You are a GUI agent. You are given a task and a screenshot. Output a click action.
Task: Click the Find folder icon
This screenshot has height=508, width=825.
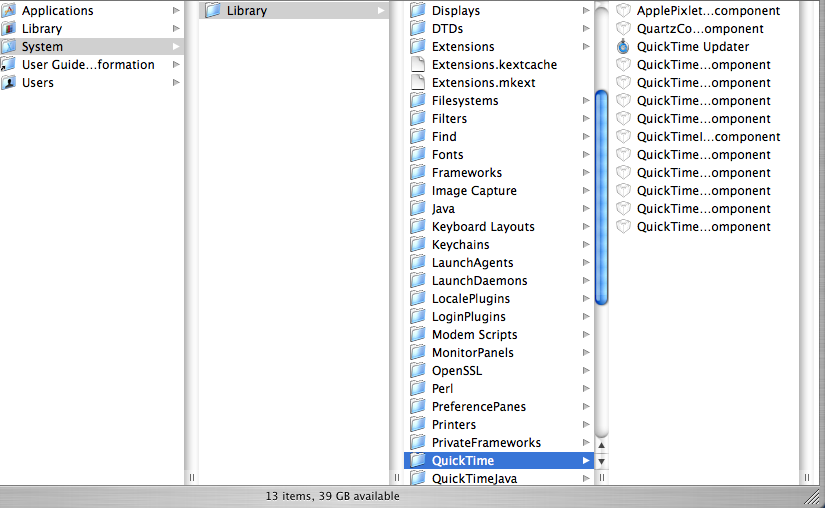click(x=418, y=136)
